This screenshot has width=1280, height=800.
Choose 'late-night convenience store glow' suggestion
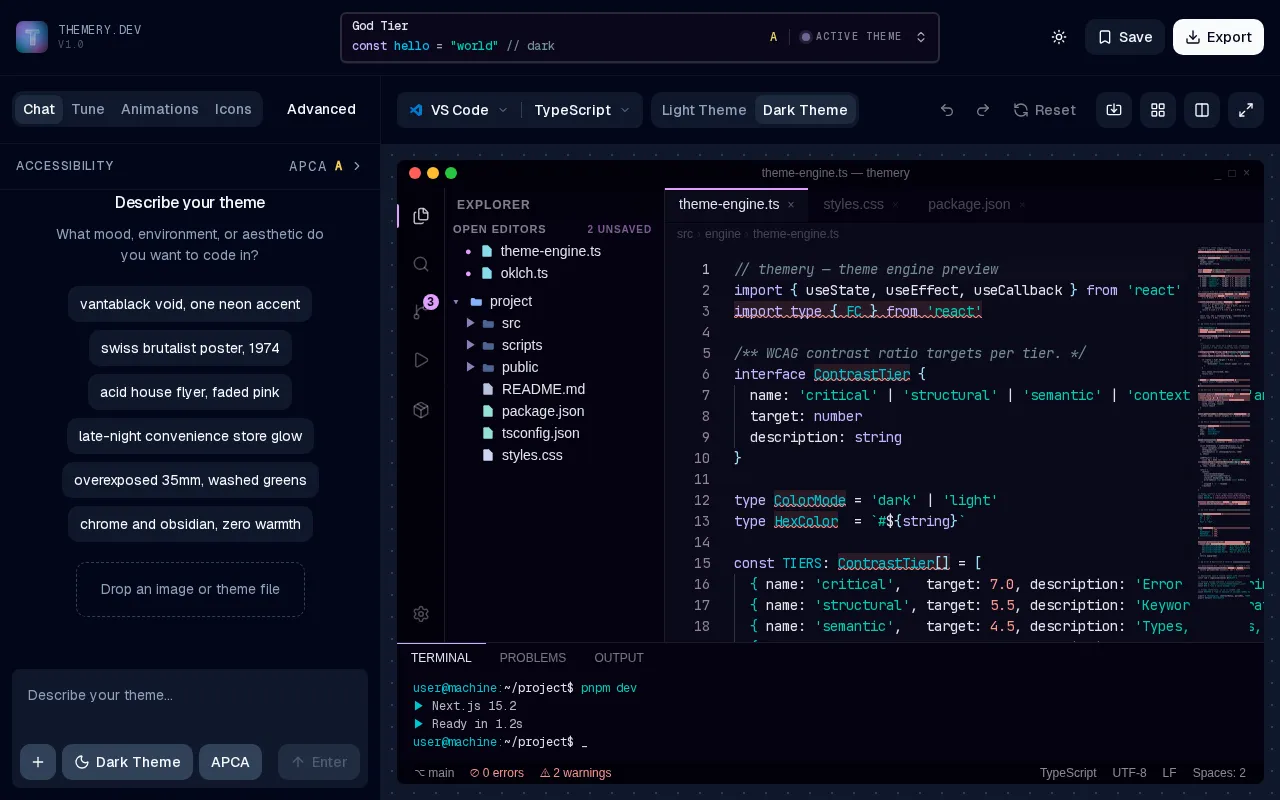(x=190, y=436)
